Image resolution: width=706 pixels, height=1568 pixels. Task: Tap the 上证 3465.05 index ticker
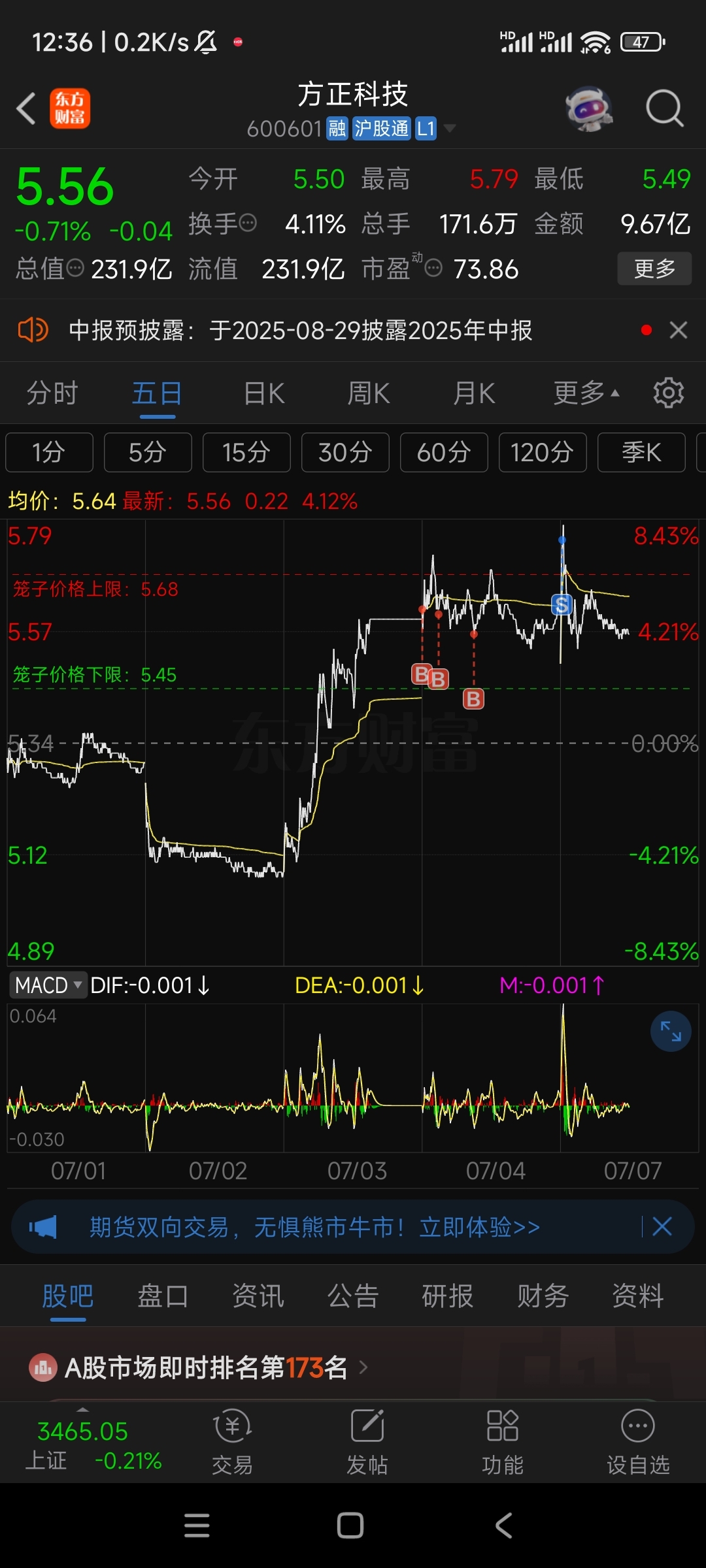[93, 1445]
